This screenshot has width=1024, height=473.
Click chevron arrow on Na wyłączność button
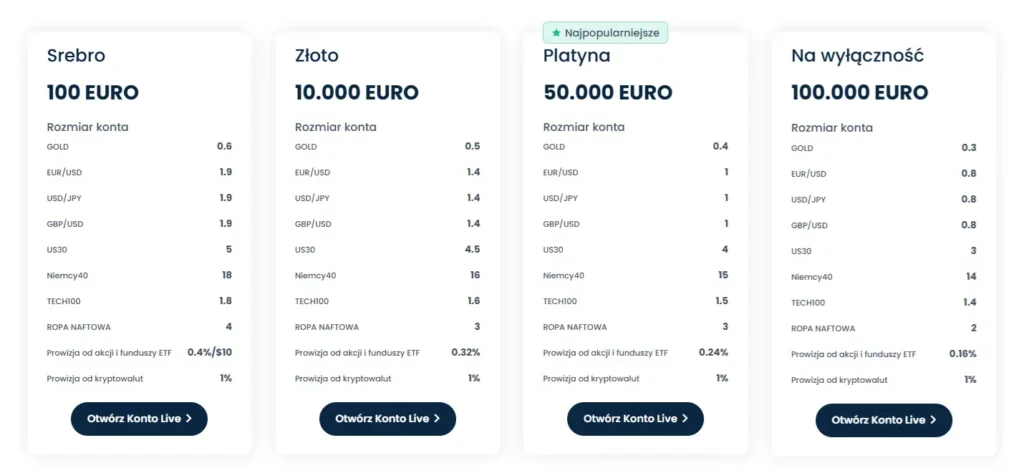933,420
